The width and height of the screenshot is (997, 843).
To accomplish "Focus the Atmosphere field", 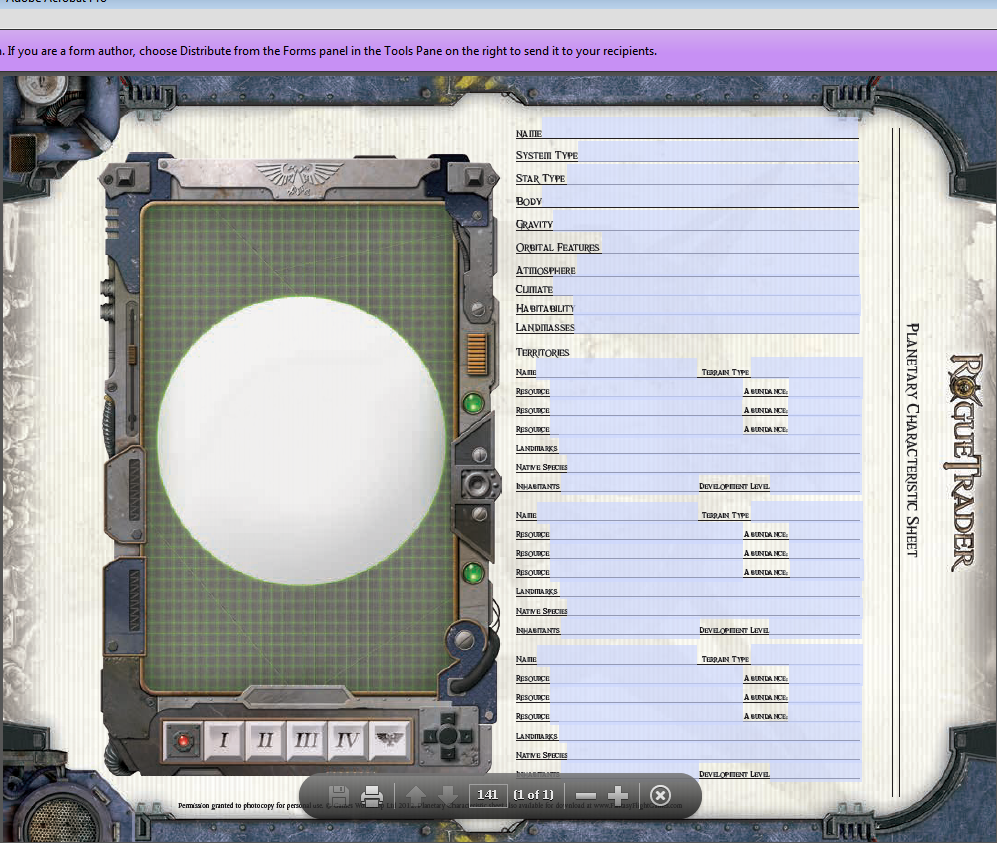I will (717, 266).
